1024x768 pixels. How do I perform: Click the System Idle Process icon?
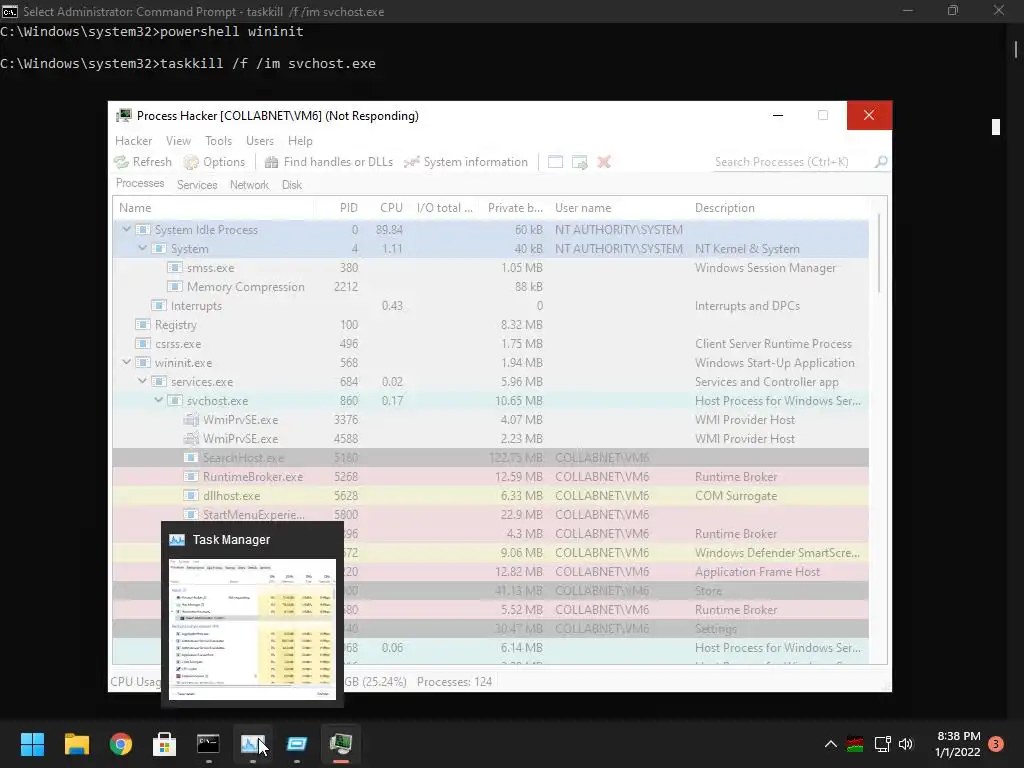click(143, 230)
